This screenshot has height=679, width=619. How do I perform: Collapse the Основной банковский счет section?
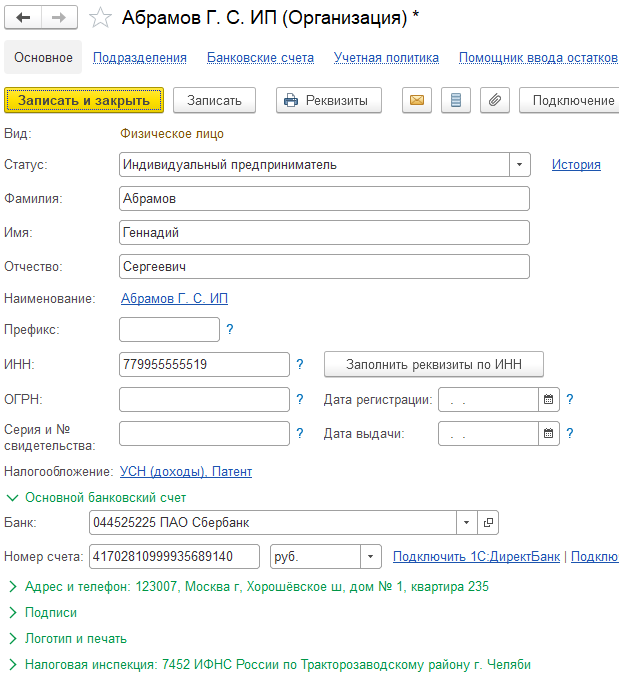(x=12, y=498)
